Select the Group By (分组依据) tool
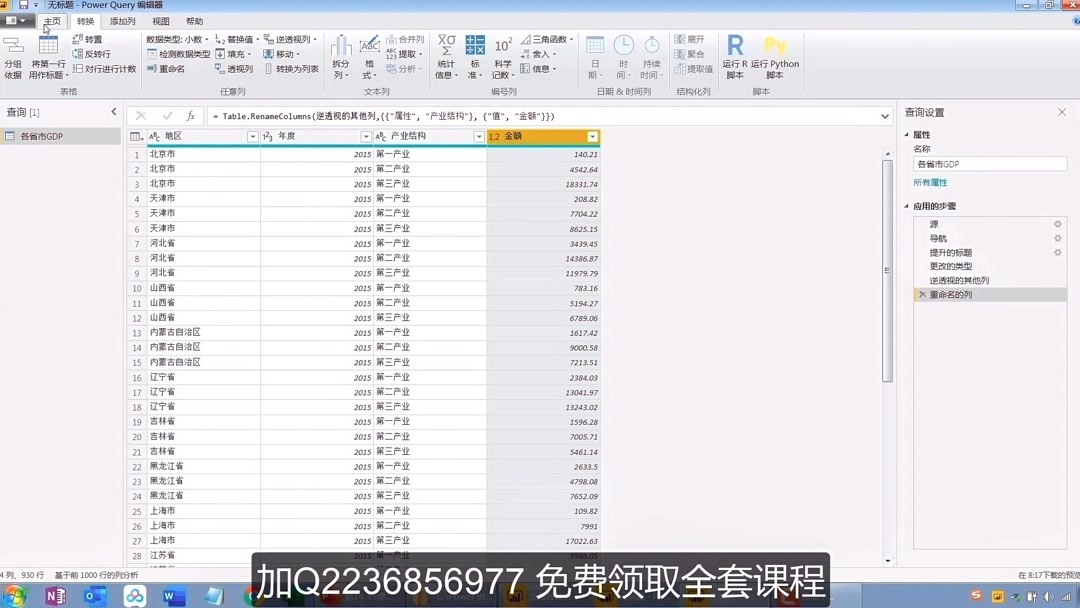The width and height of the screenshot is (1080, 608). [13, 50]
